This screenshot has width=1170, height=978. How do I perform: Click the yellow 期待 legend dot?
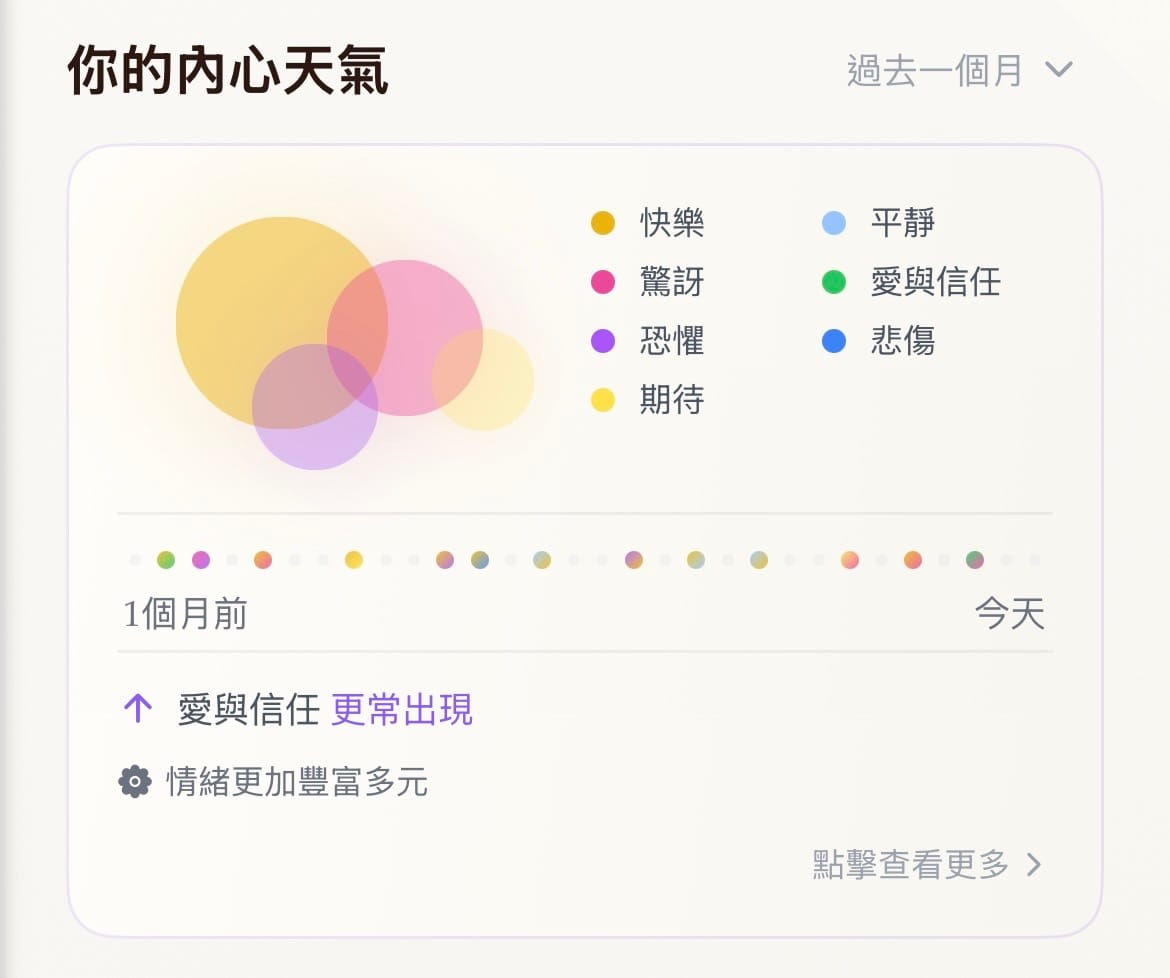point(602,400)
